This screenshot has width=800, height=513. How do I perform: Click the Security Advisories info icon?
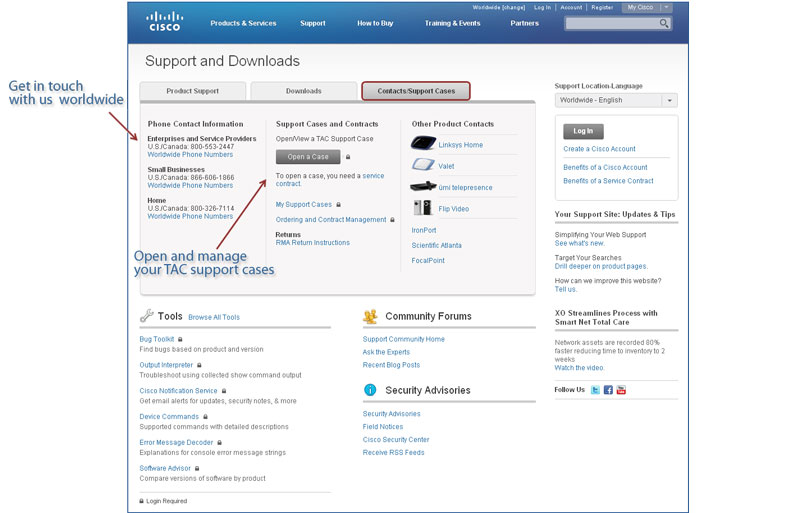coord(370,390)
